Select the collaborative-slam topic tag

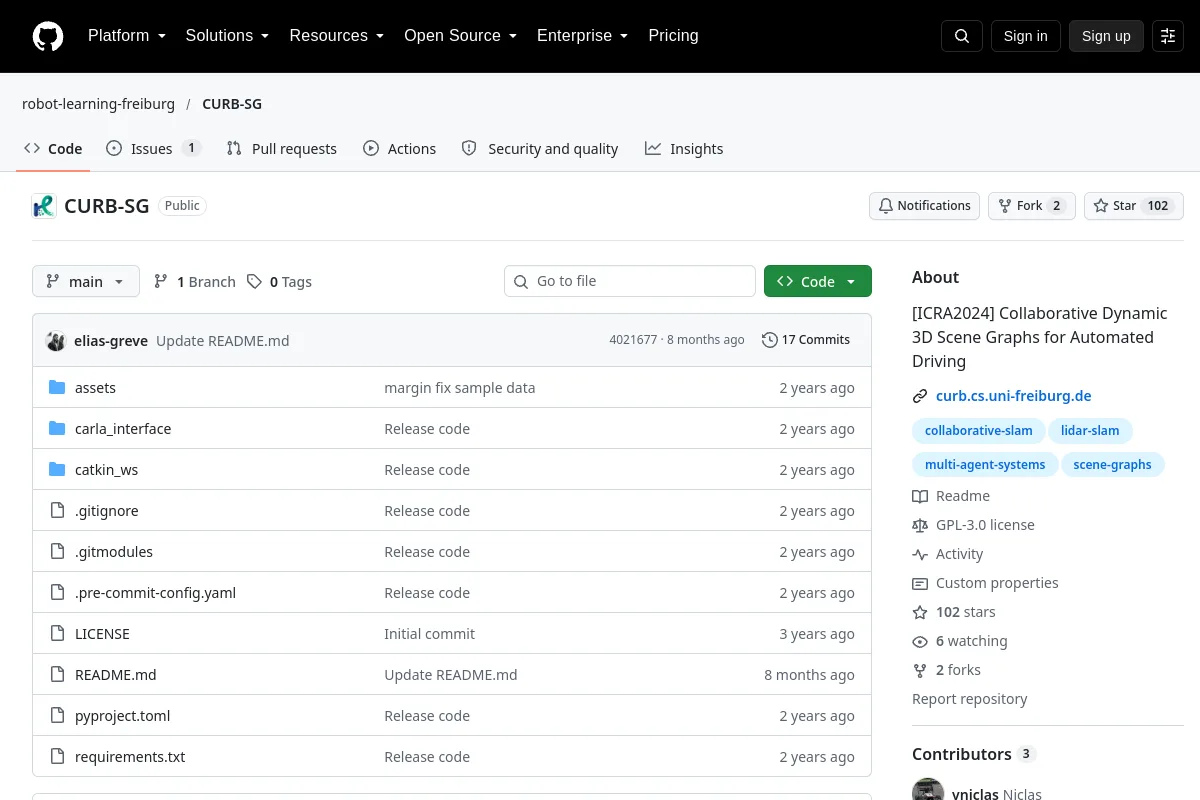(978, 431)
